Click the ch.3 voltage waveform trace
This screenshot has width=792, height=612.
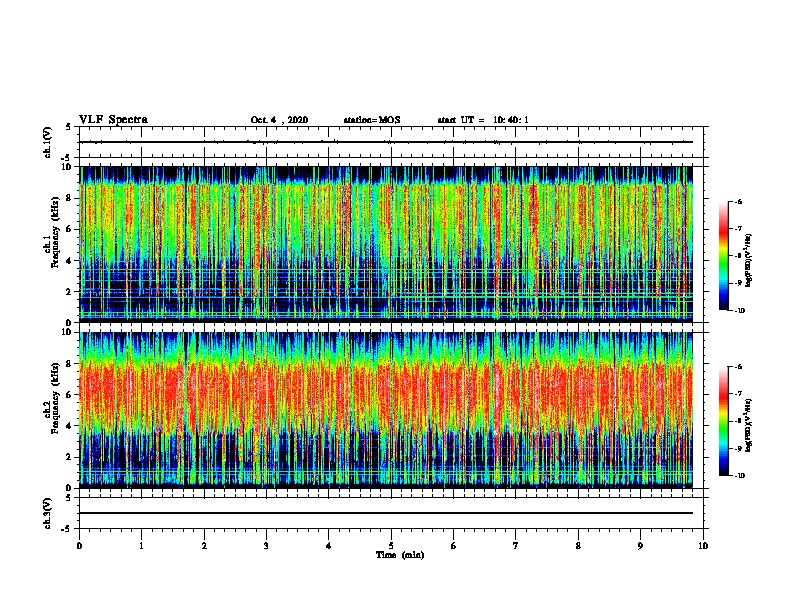click(386, 513)
